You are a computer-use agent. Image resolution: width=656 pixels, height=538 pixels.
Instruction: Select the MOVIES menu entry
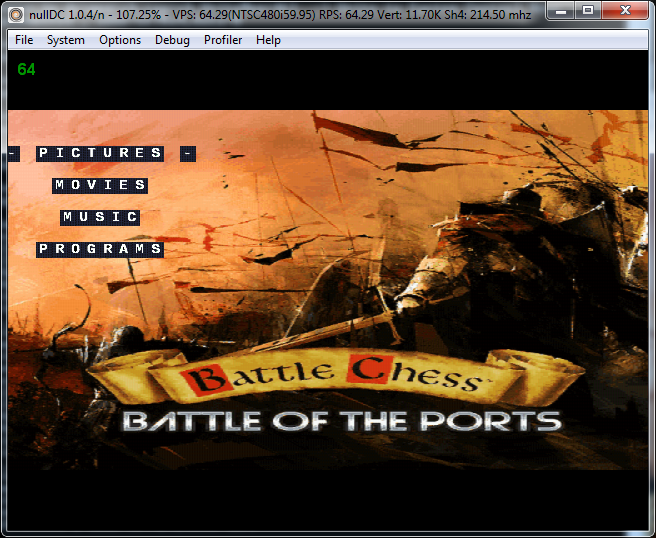pos(100,185)
